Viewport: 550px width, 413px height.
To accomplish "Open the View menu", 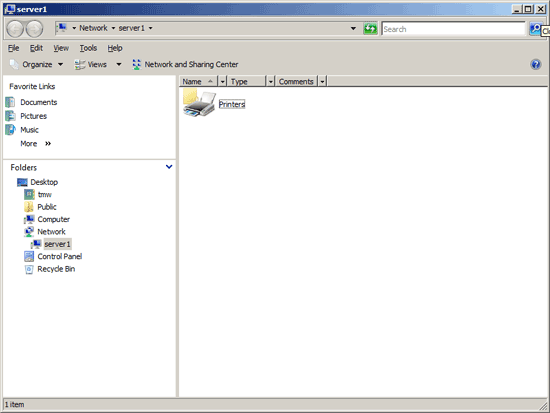I will [x=61, y=48].
